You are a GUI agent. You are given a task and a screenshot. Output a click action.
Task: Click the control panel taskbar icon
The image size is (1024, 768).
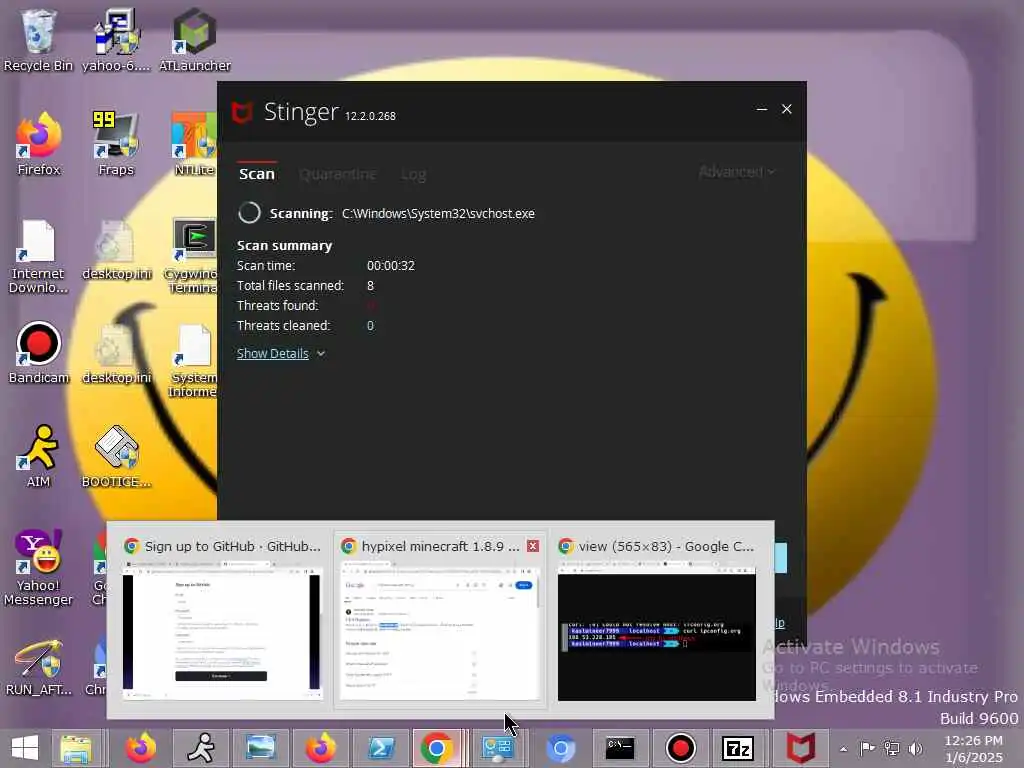[497, 748]
